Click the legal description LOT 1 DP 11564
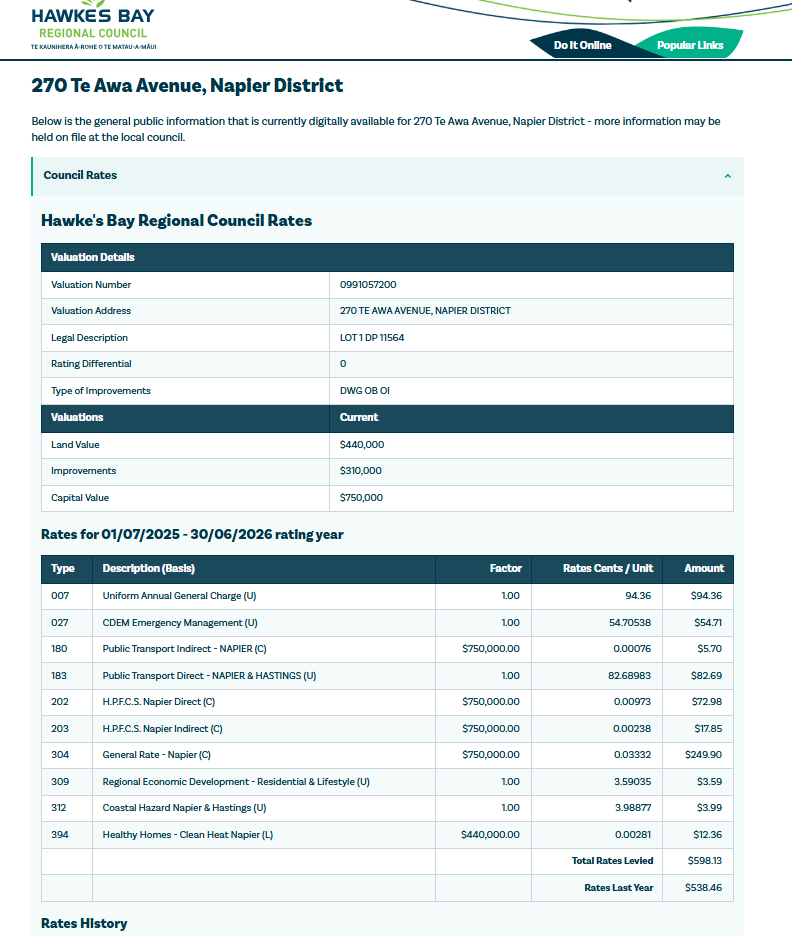 point(372,338)
